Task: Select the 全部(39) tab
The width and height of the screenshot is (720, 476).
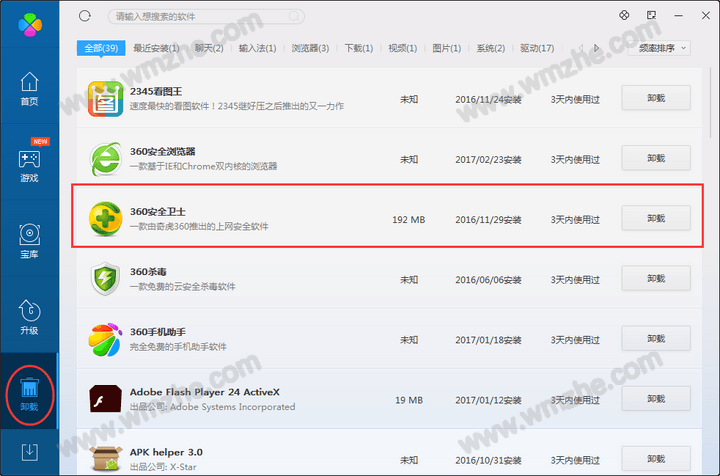Action: [101, 48]
